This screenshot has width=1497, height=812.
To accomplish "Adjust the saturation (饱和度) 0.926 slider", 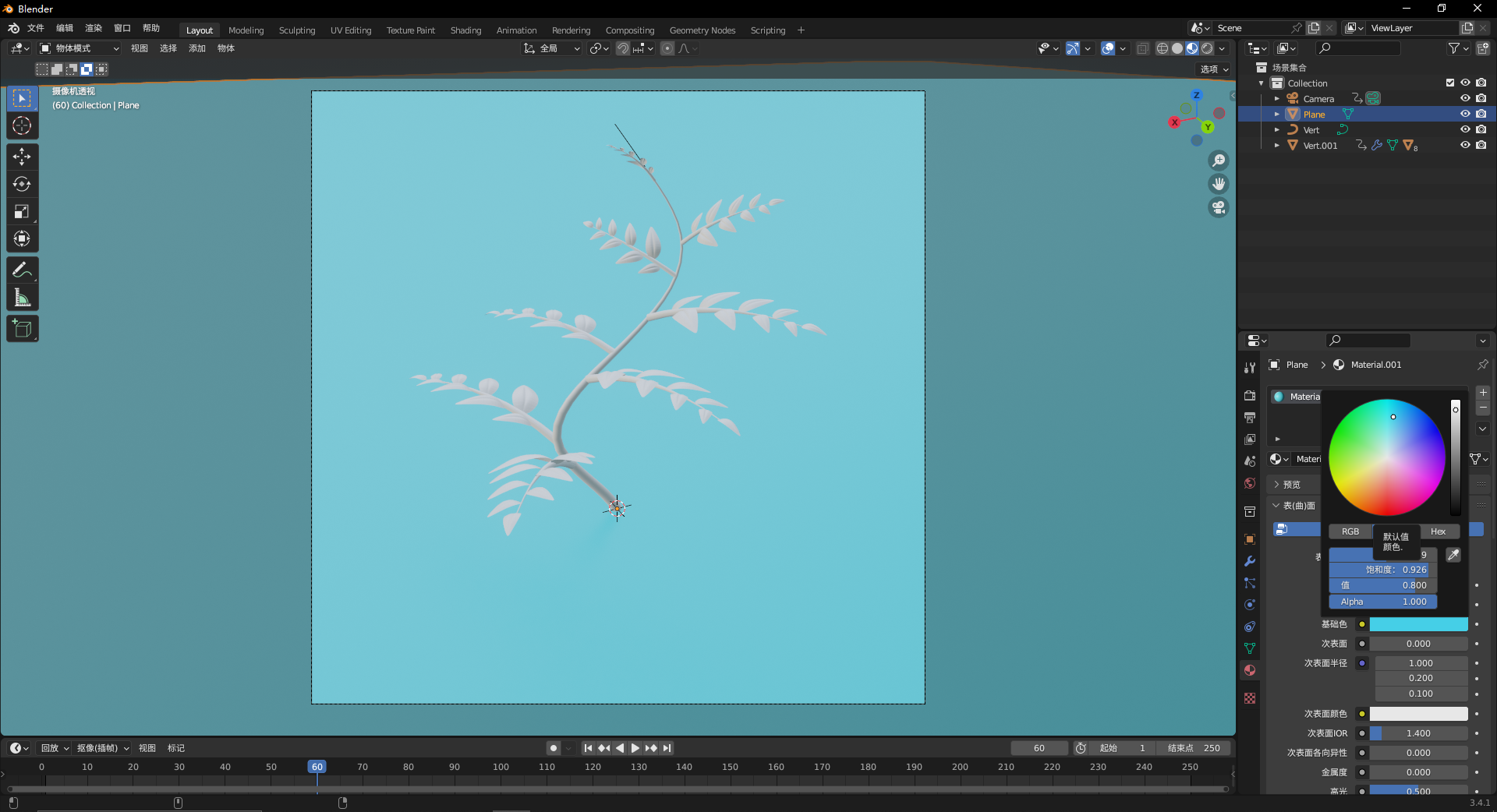I will pos(1383,570).
